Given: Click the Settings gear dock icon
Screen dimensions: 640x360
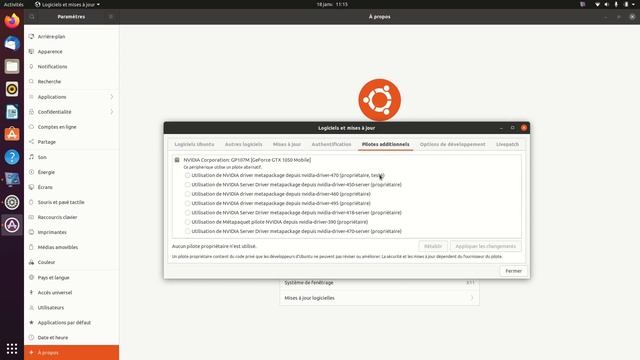Looking at the screenshot, I should [x=12, y=202].
